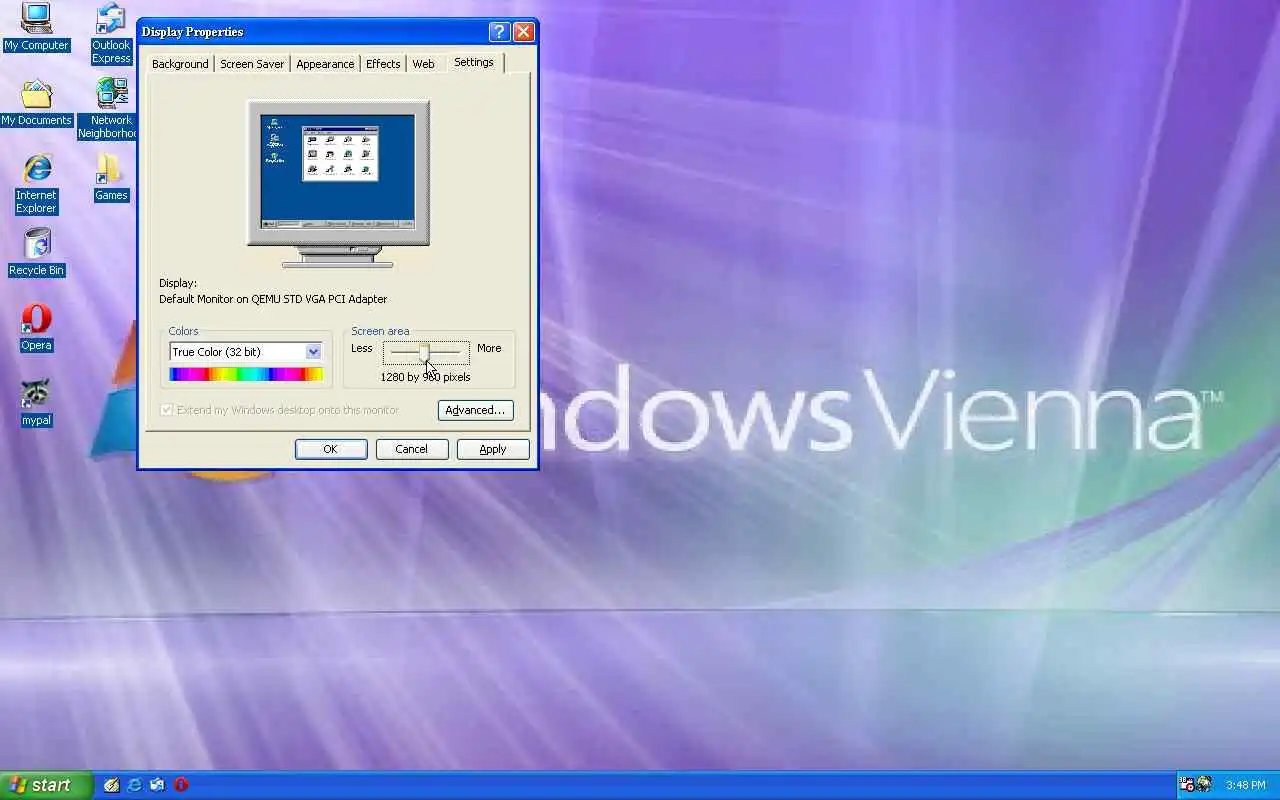Select the Internet Explorer desktop icon

(x=36, y=184)
